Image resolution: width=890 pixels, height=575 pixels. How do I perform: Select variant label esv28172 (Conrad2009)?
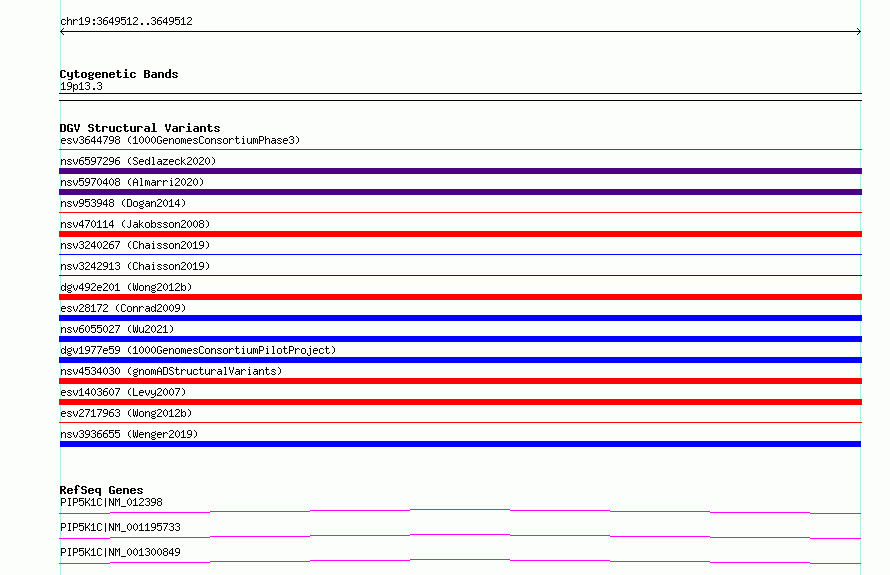(x=123, y=308)
